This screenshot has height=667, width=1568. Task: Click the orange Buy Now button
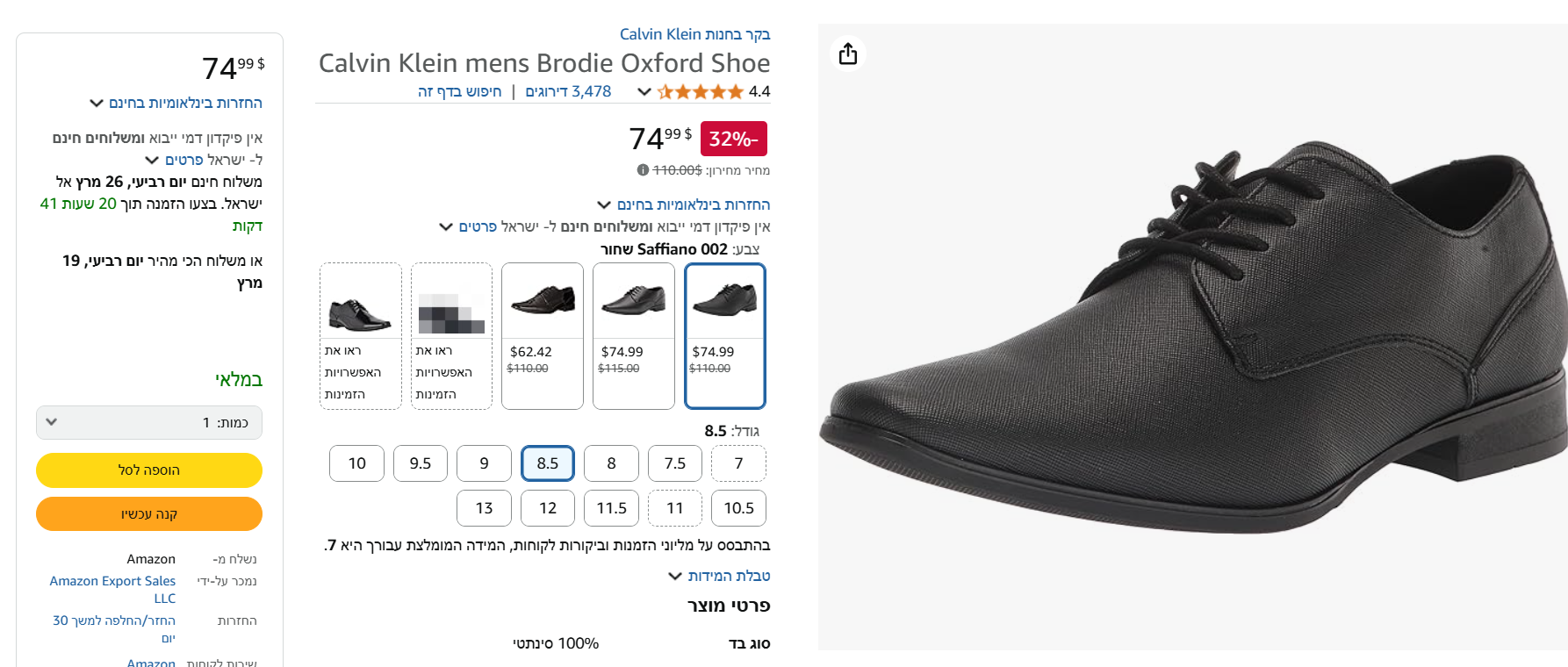pyautogui.click(x=149, y=514)
